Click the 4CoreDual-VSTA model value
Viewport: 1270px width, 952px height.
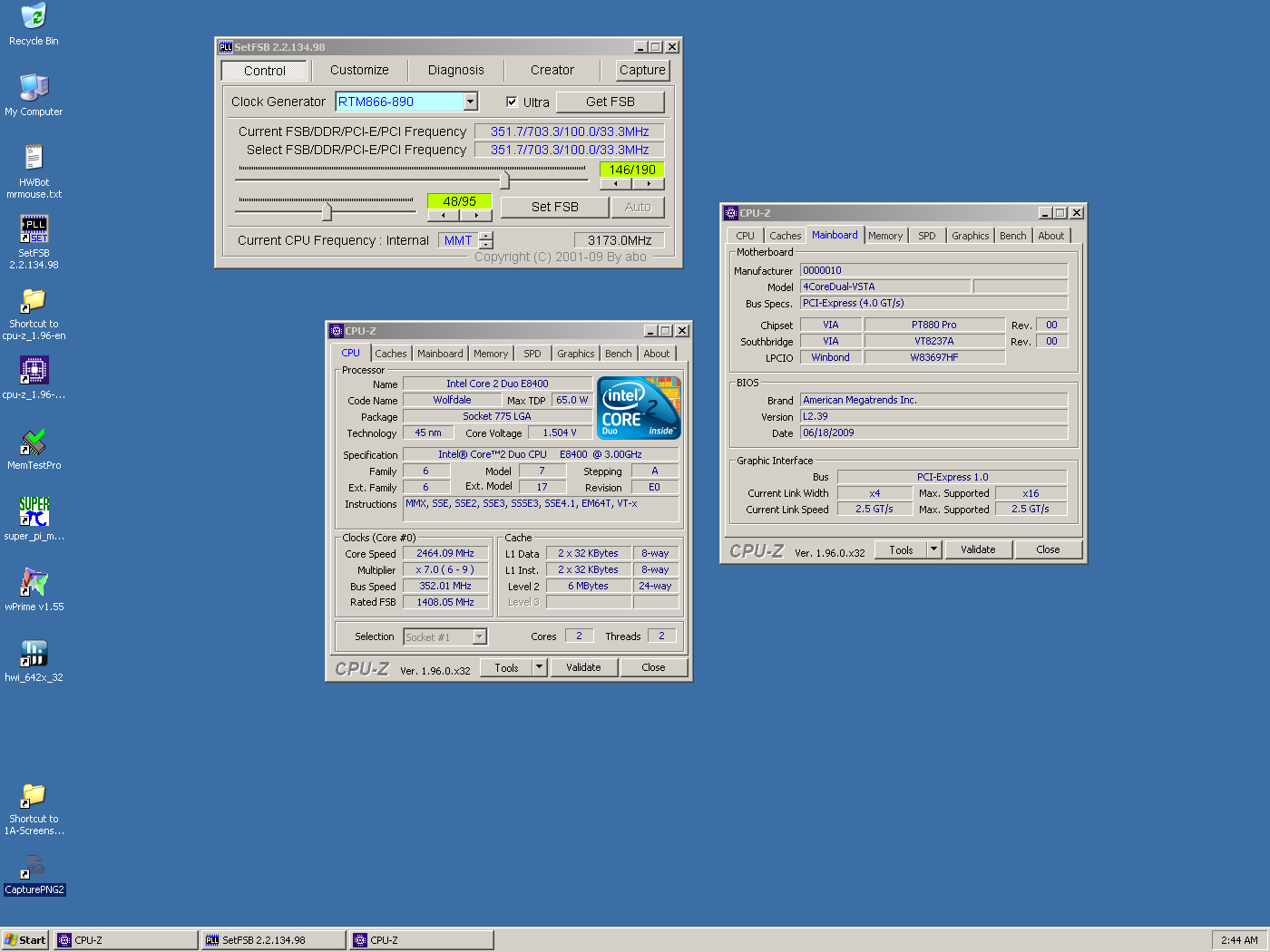pyautogui.click(x=885, y=287)
